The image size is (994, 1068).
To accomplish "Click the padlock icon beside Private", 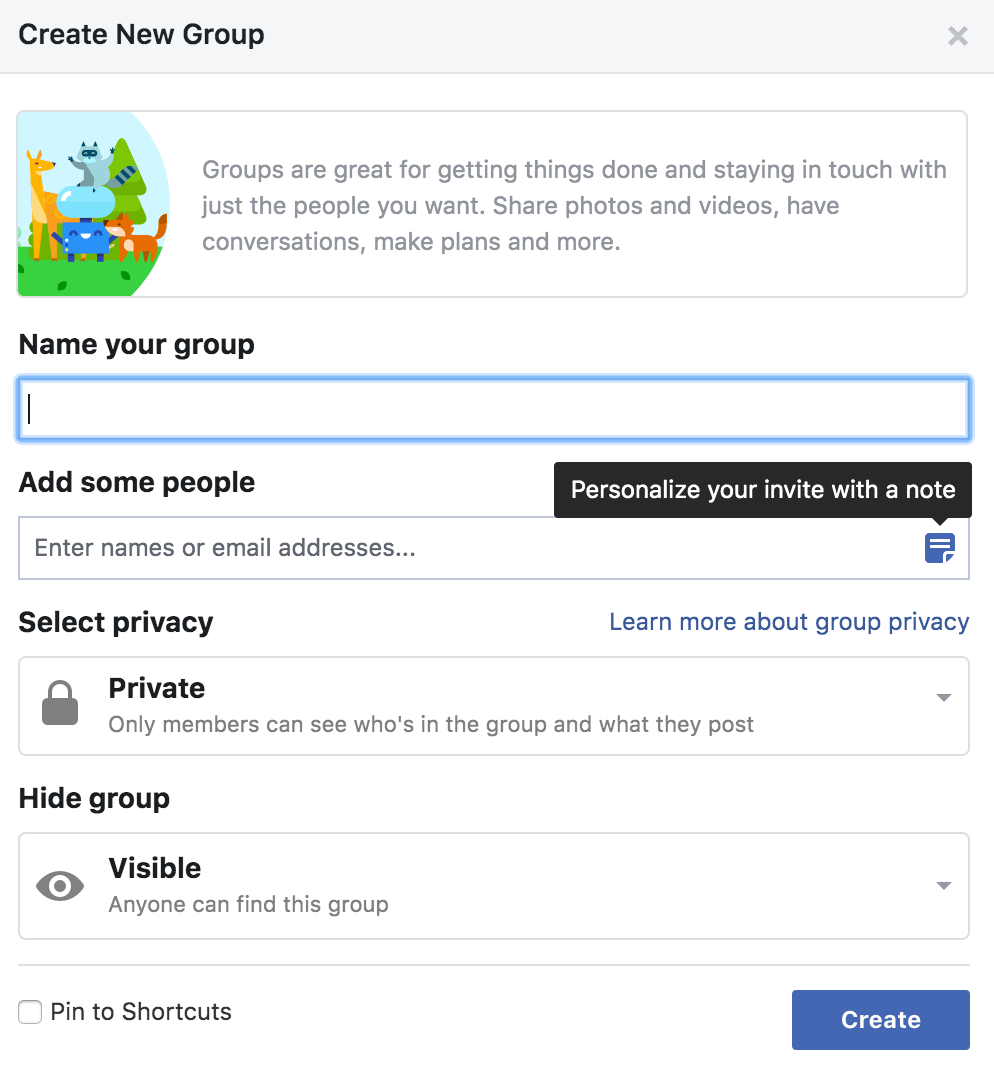I will pos(57,703).
